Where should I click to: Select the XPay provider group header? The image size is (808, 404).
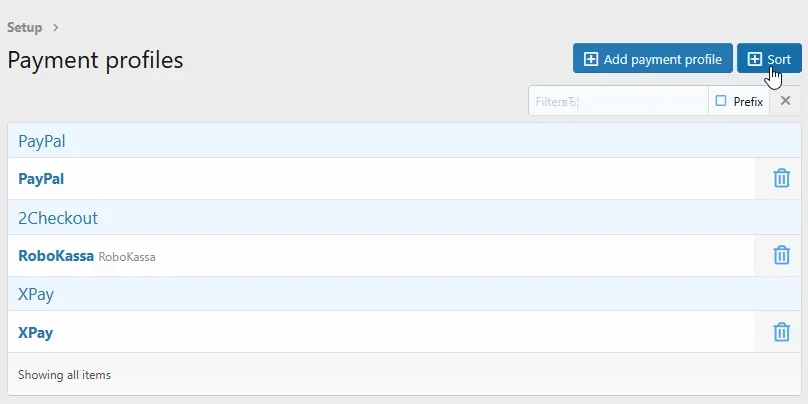[36, 295]
